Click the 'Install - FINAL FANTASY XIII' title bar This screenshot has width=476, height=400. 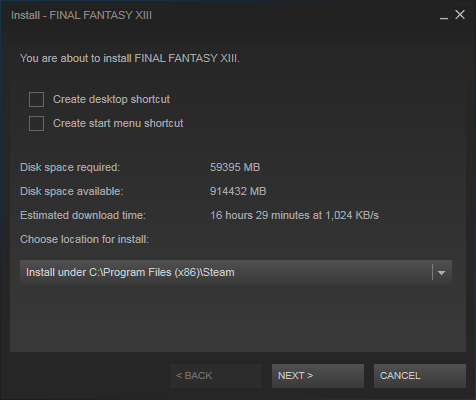click(81, 15)
